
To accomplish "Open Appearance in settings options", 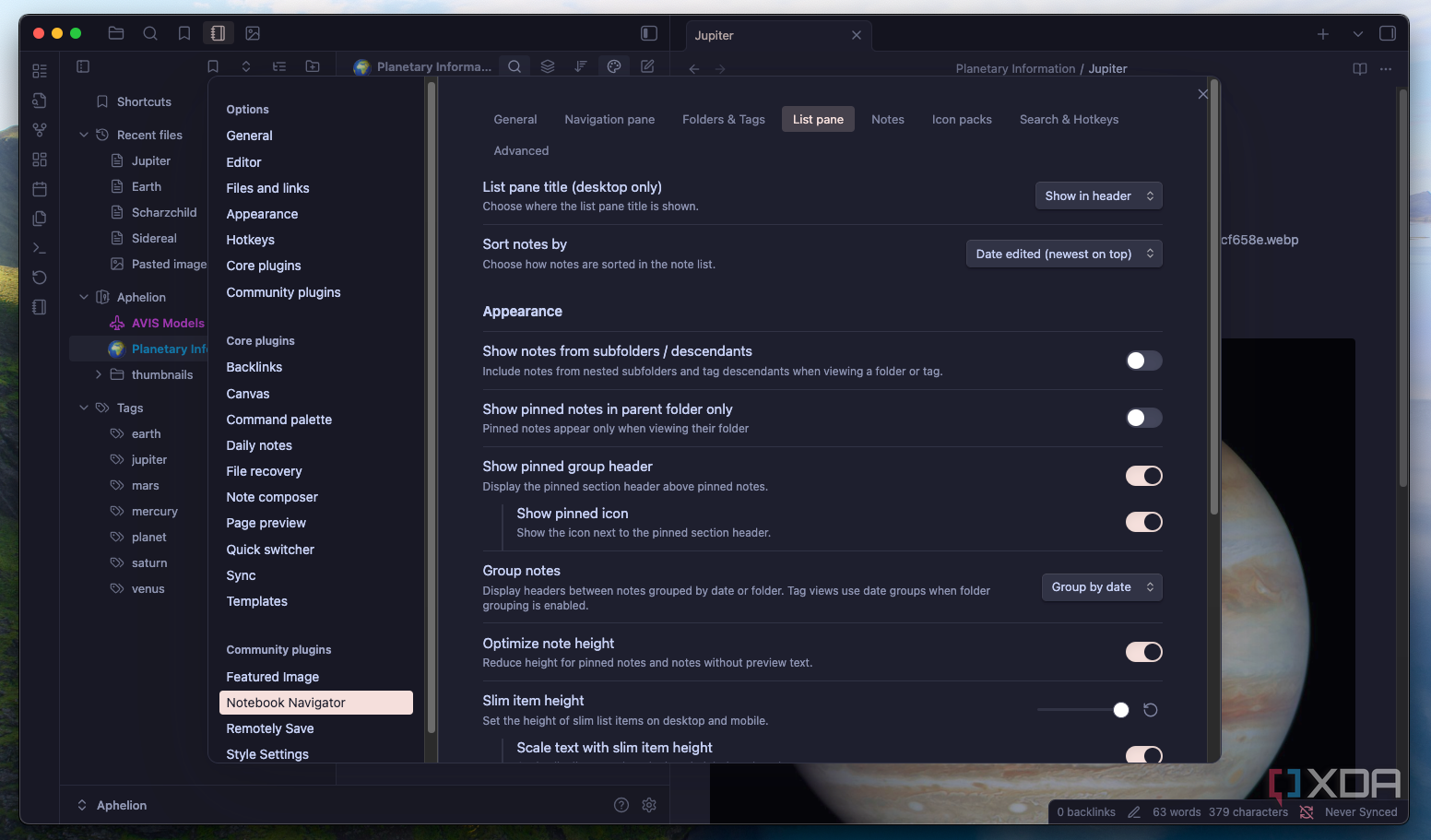I will tap(262, 214).
